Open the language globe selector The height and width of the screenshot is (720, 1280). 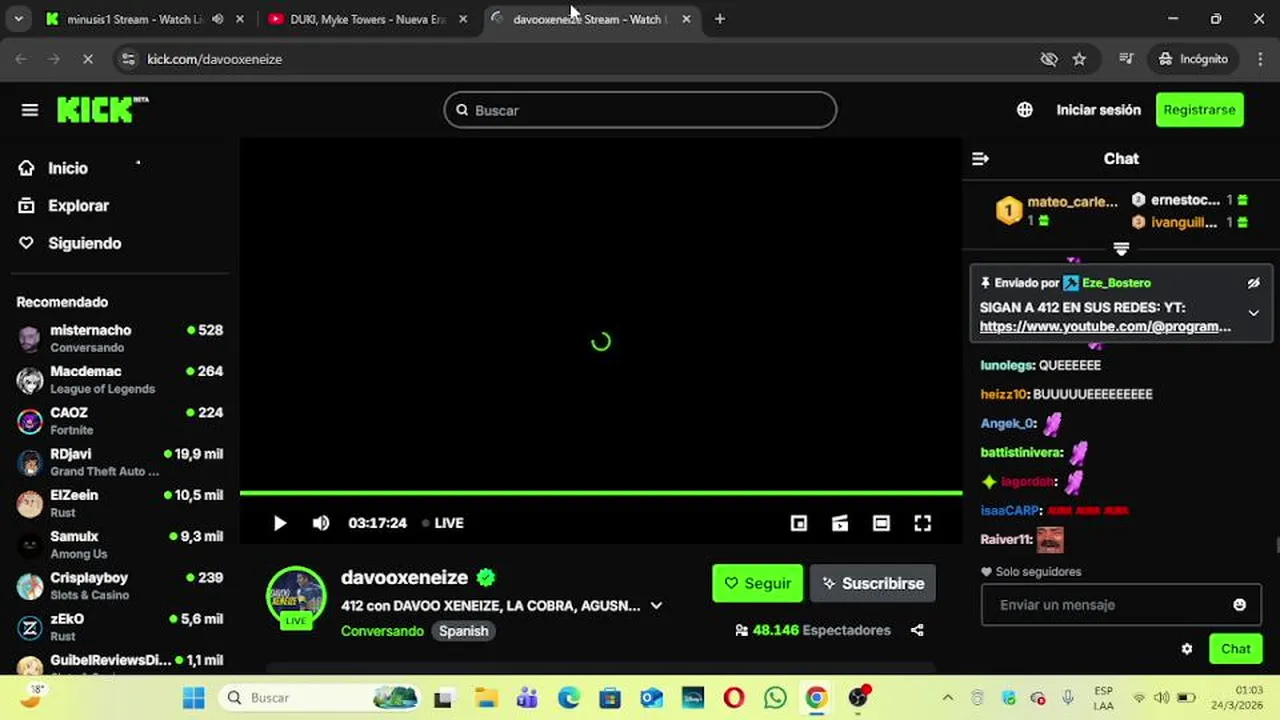coord(1025,110)
